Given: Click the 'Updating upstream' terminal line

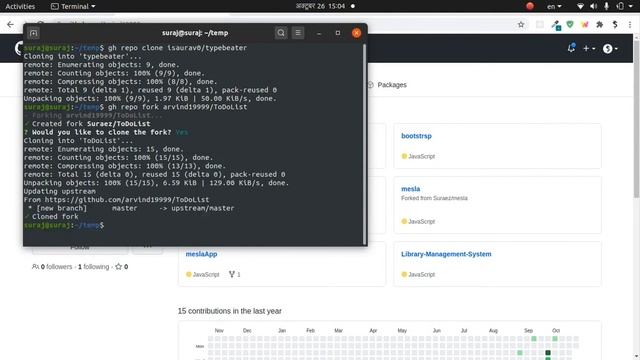Looking at the screenshot, I should [x=60, y=191].
